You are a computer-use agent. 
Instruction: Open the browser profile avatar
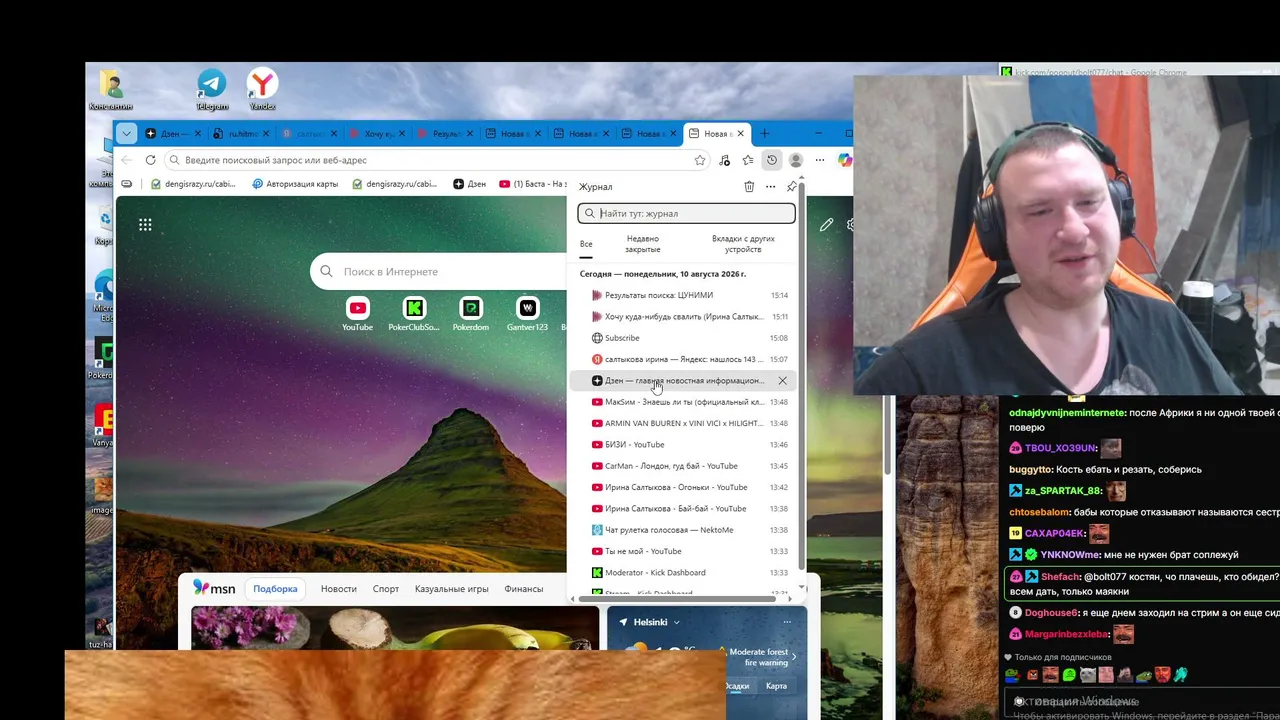click(x=796, y=160)
